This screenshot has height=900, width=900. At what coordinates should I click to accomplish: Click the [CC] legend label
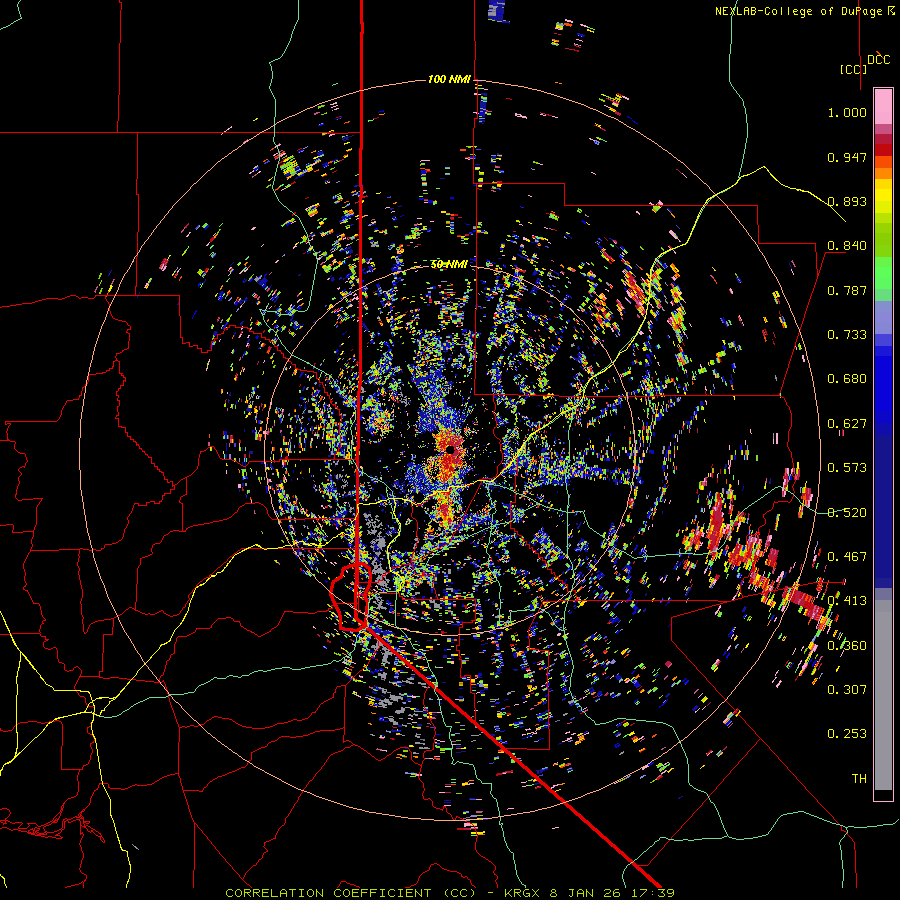pyautogui.click(x=853, y=69)
